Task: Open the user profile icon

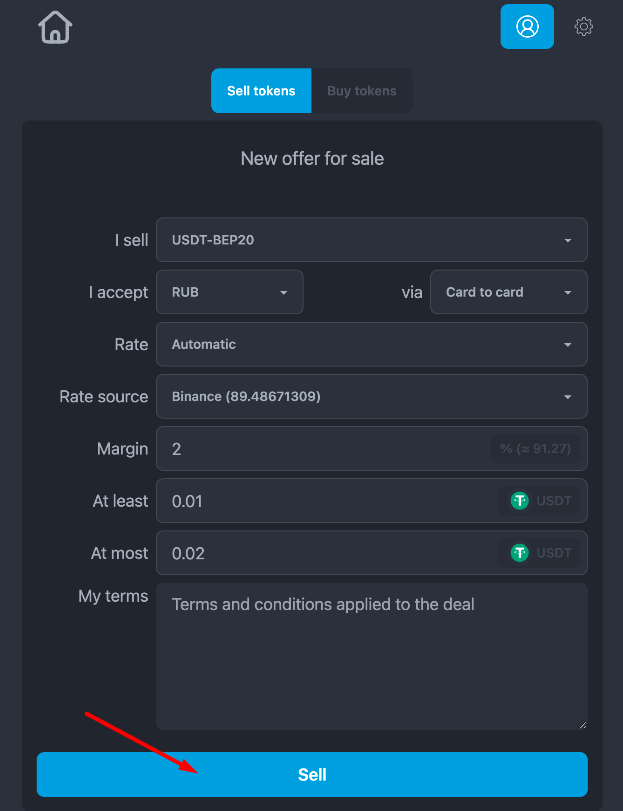Action: (x=527, y=26)
